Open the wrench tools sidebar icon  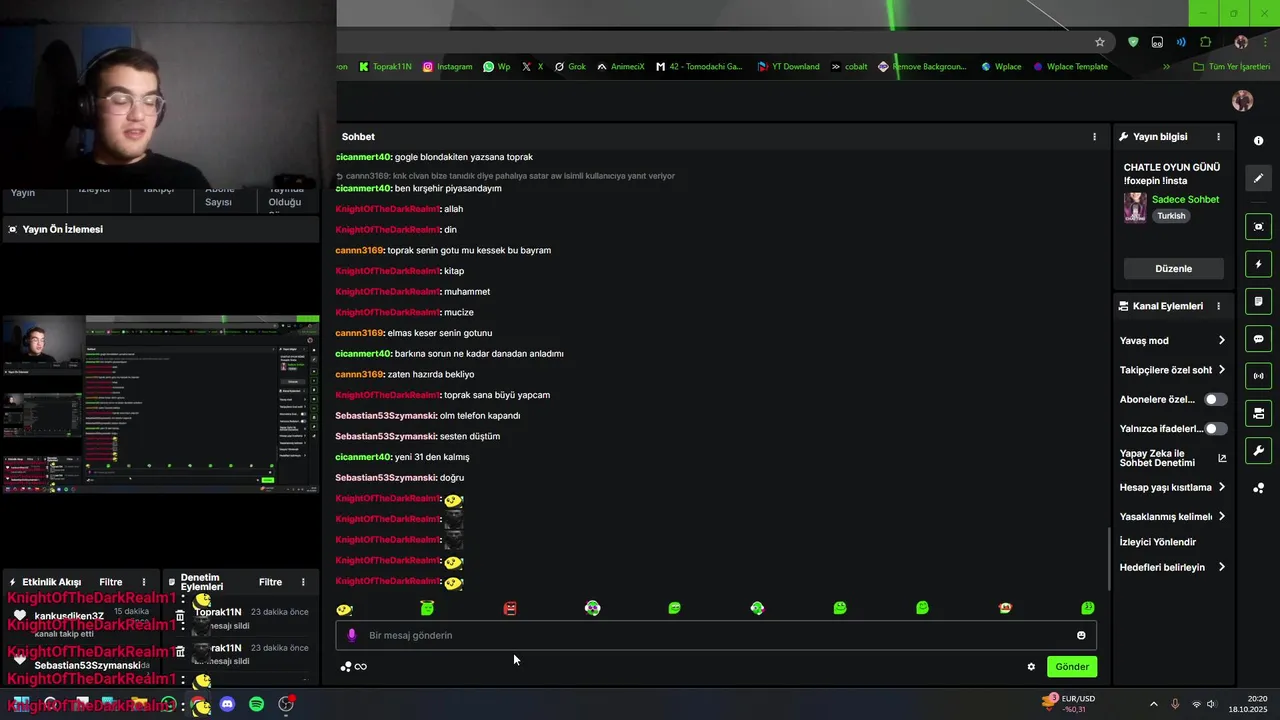point(1258,451)
